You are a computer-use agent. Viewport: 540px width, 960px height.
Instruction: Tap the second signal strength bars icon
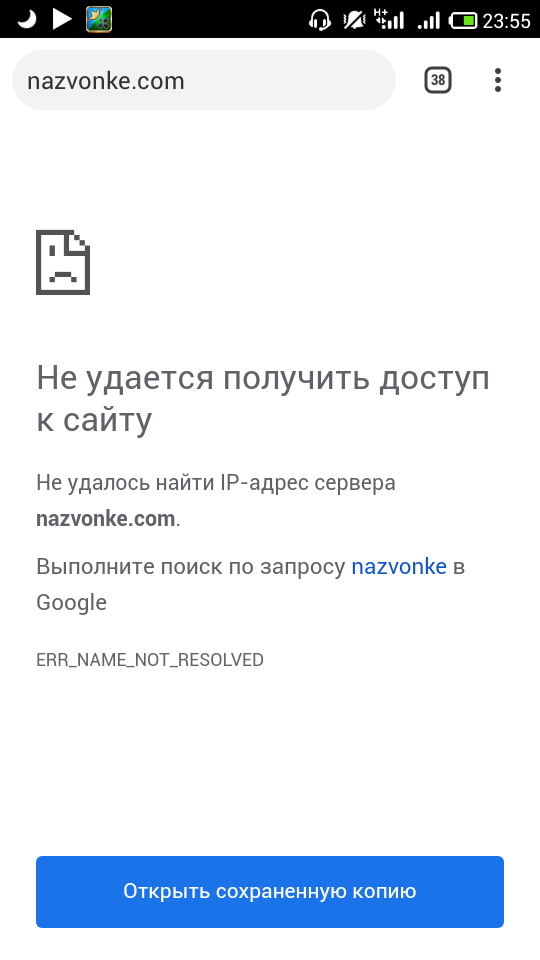[429, 21]
